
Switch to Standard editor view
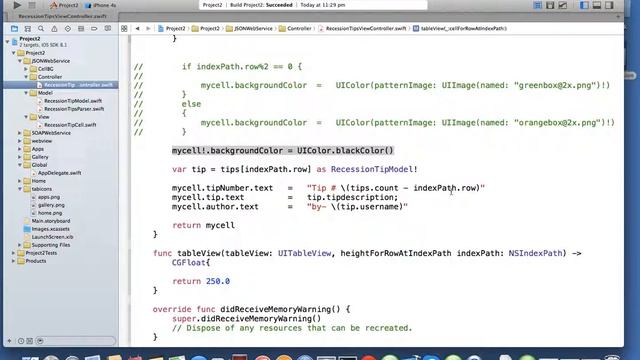pyautogui.click(x=538, y=5)
